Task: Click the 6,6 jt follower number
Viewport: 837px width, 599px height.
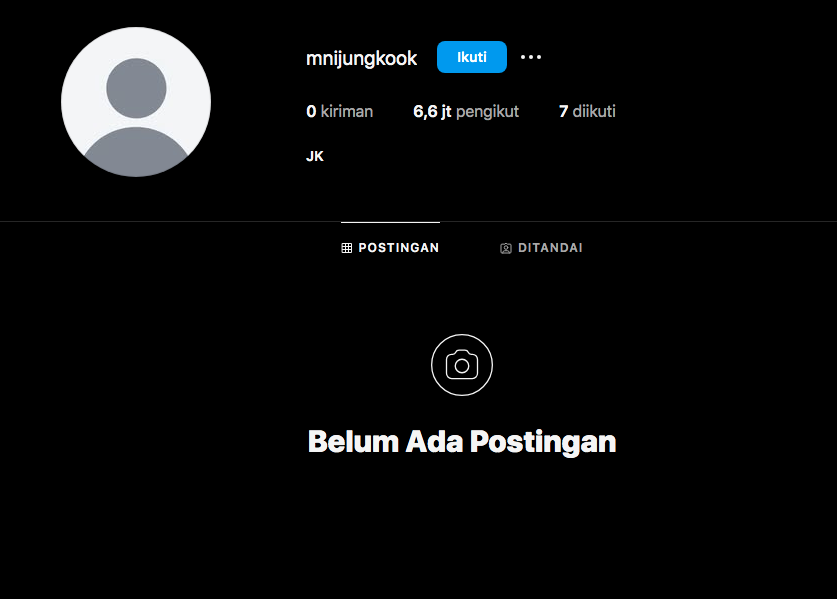Action: click(x=432, y=111)
